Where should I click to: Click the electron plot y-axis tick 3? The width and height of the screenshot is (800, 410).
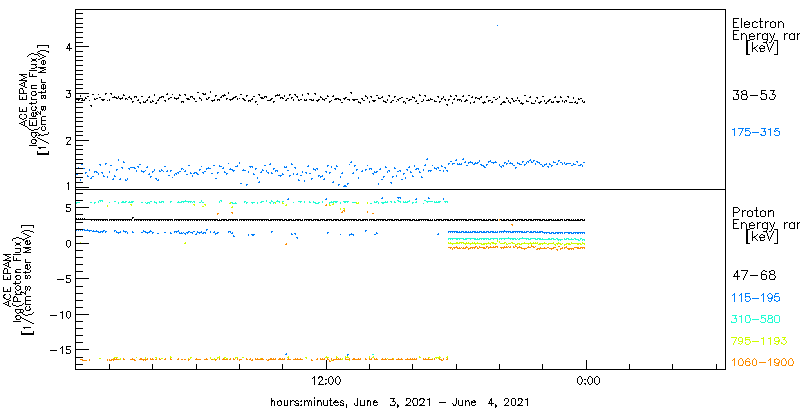(x=69, y=94)
